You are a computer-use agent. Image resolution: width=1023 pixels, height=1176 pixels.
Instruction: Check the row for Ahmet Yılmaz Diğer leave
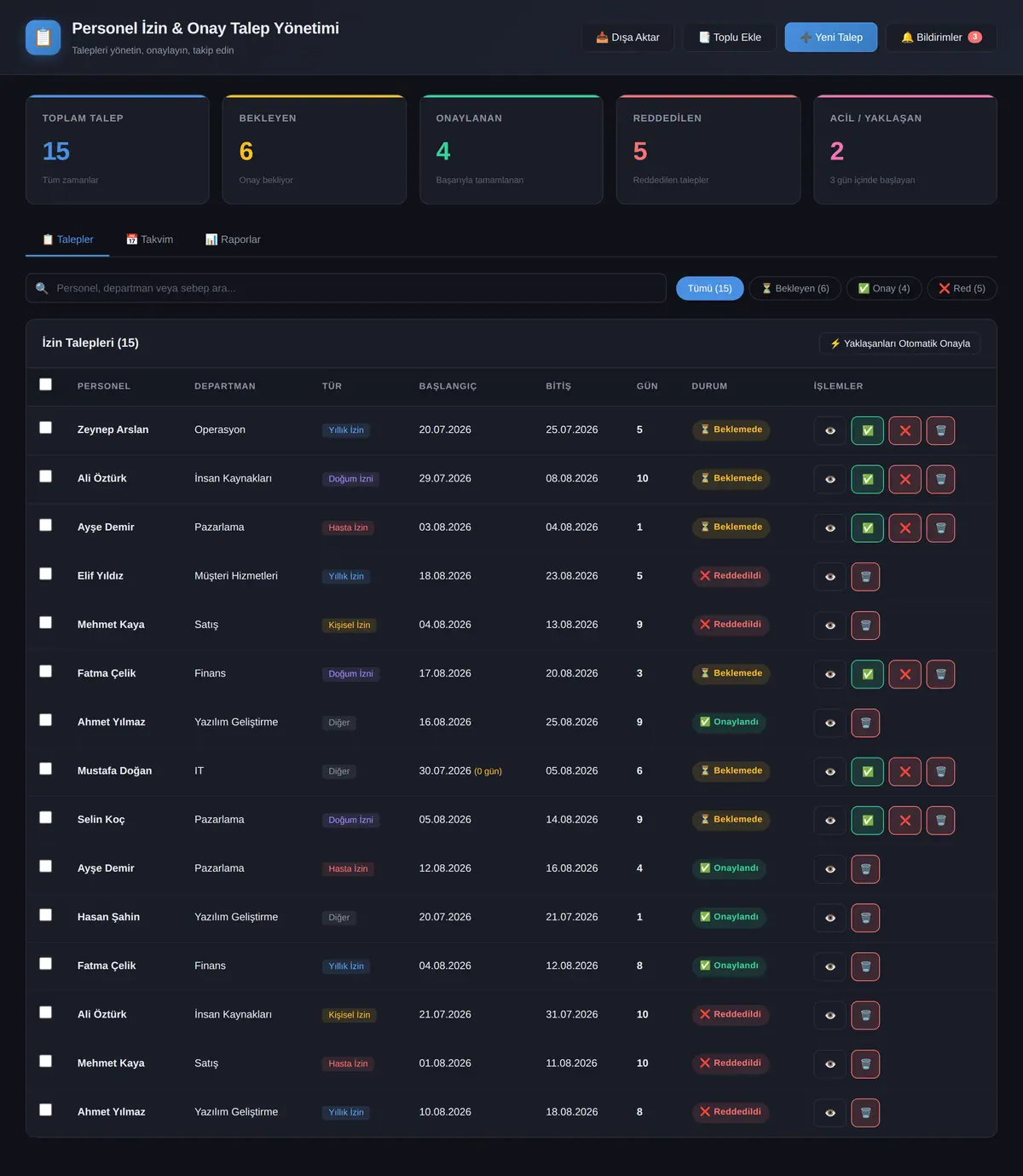tap(46, 720)
